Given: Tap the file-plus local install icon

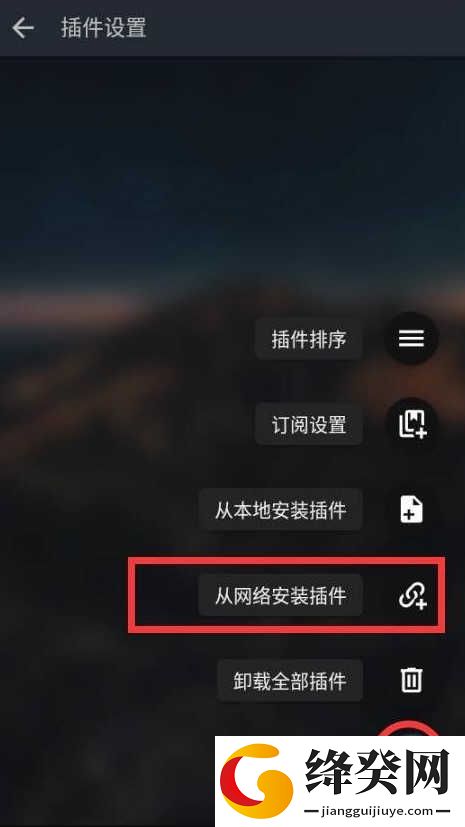Looking at the screenshot, I should 411,509.
